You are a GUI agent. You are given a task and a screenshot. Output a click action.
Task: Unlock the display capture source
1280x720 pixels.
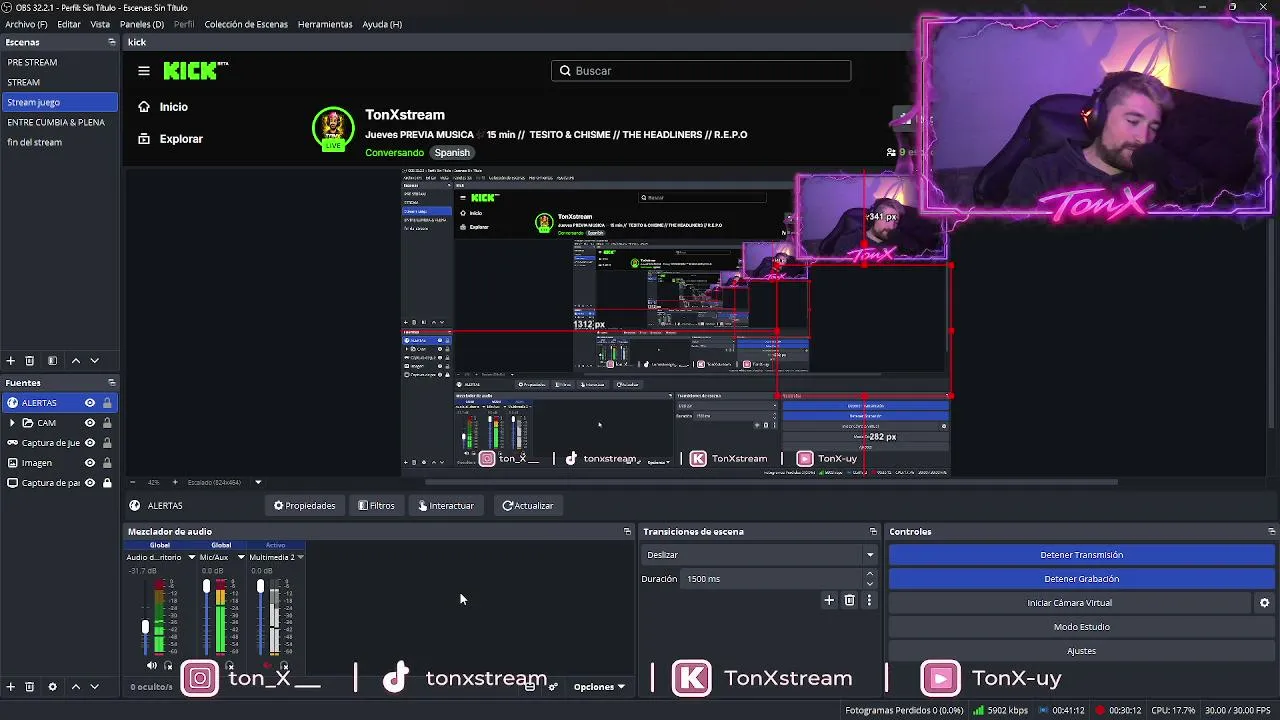point(107,483)
